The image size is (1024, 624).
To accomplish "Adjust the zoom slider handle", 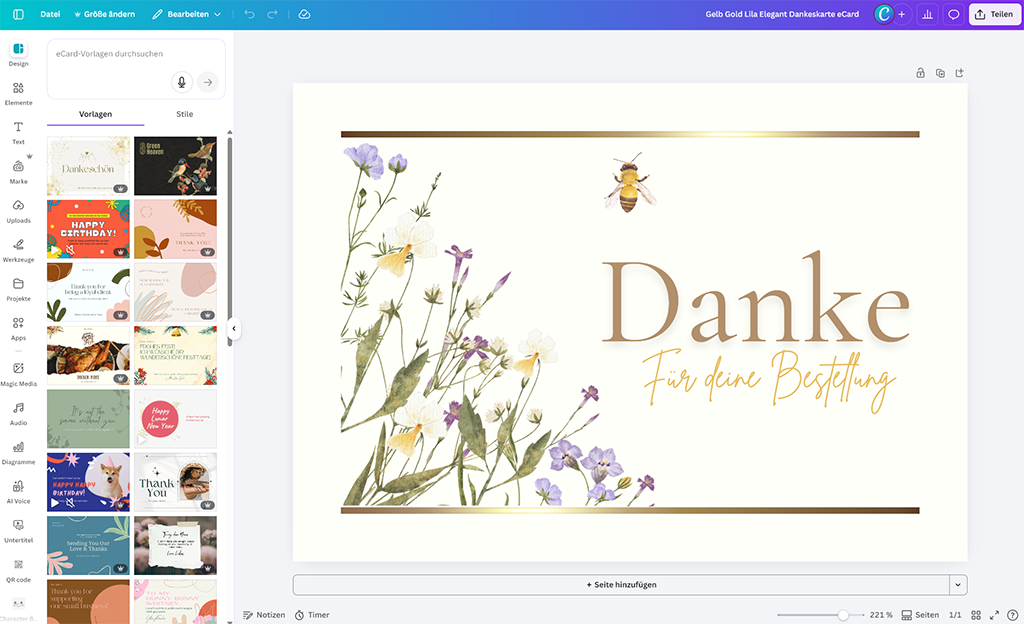I will pyautogui.click(x=843, y=615).
